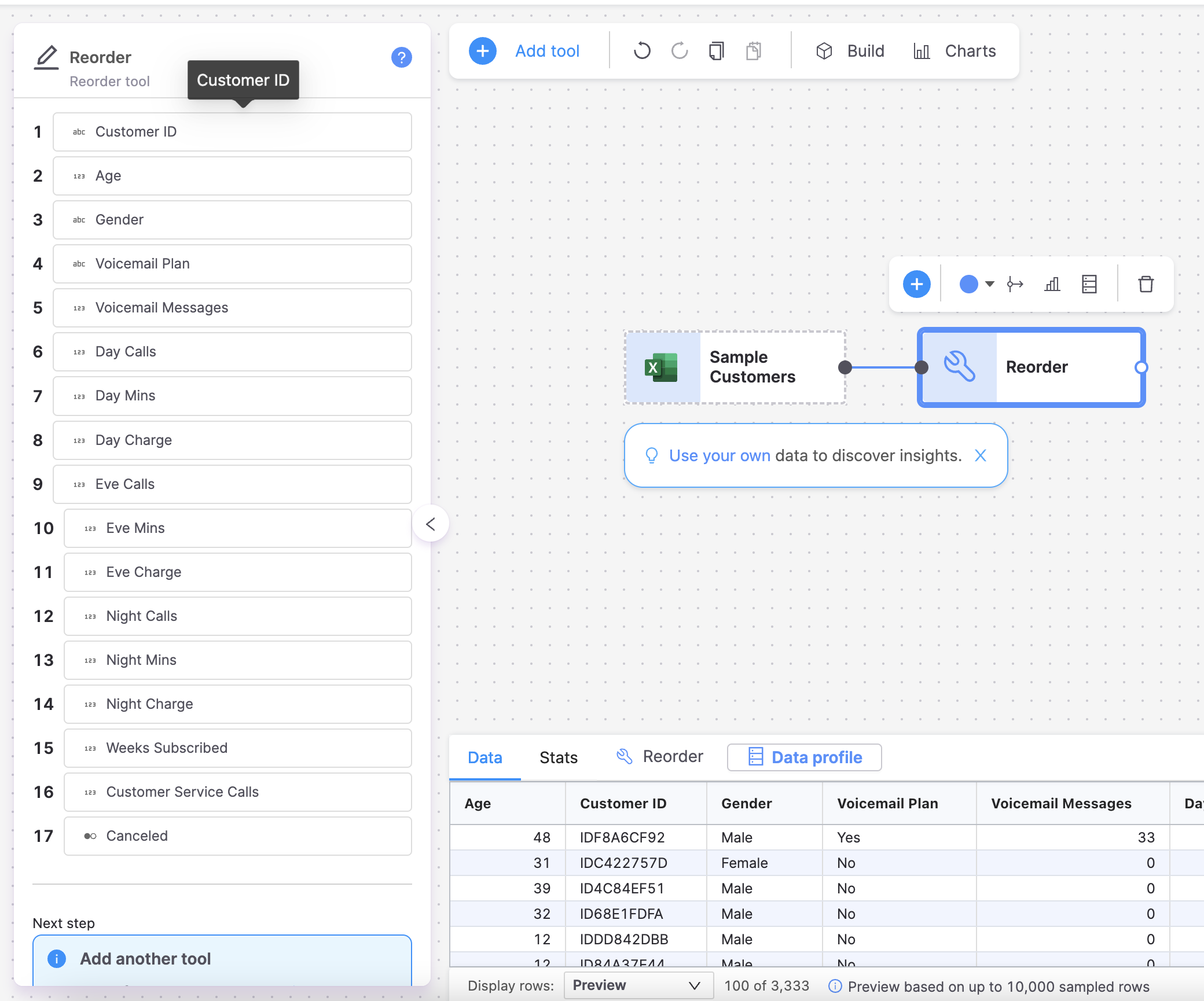Click the preview info icon
Image resolution: width=1204 pixels, height=1001 pixels.
[x=835, y=986]
